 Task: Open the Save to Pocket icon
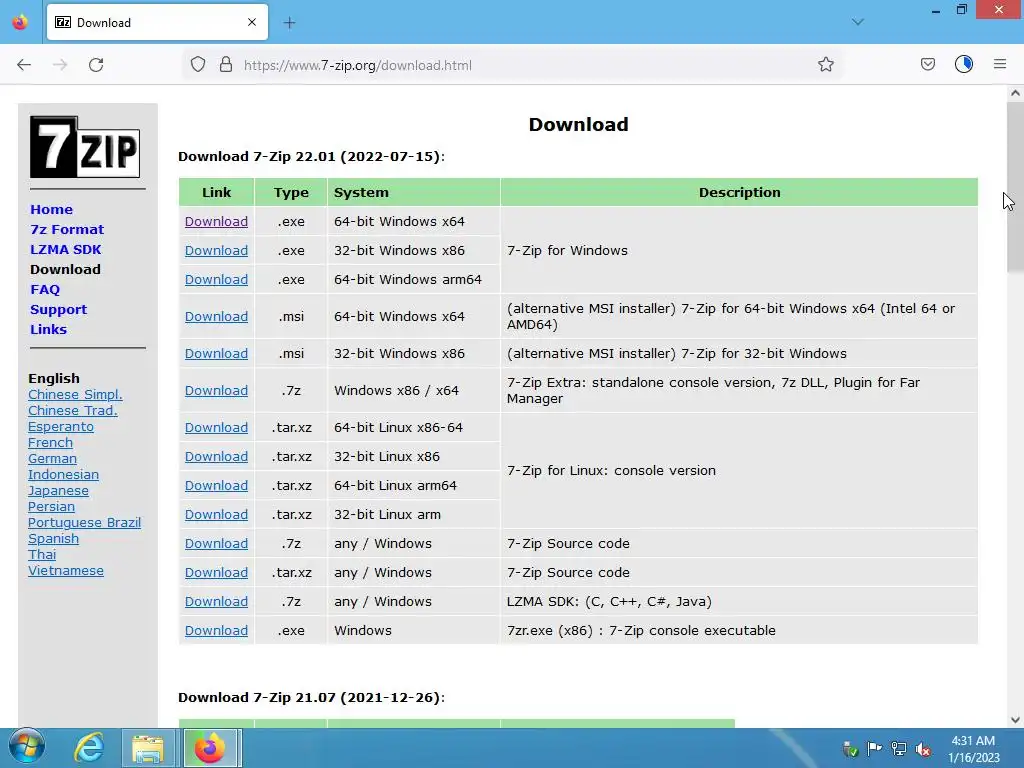927,65
